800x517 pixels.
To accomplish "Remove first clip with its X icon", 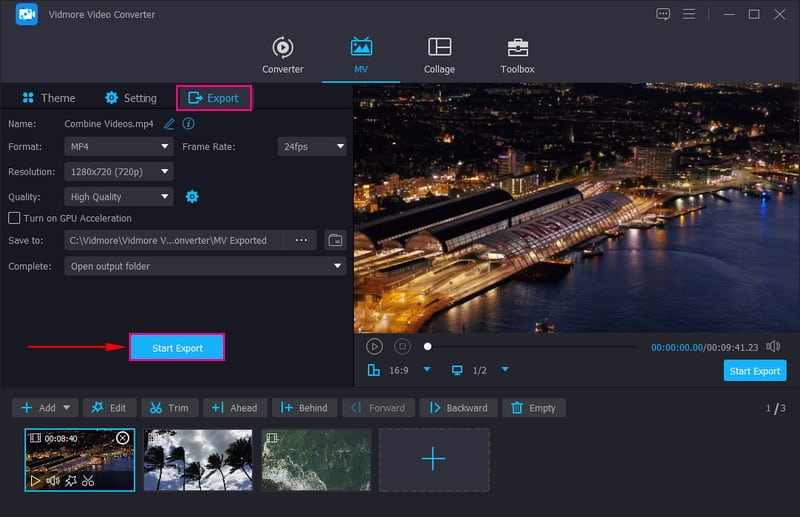I will [x=123, y=438].
